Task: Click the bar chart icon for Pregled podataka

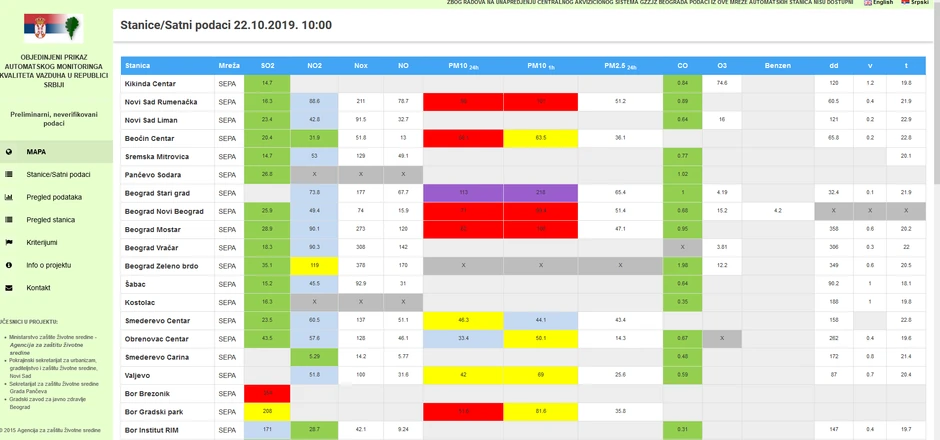Action: pos(8,197)
